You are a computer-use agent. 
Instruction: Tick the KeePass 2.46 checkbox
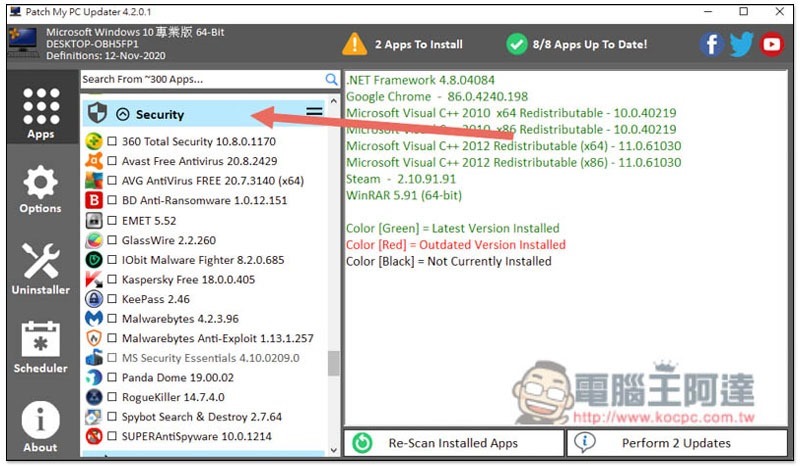tap(112, 299)
